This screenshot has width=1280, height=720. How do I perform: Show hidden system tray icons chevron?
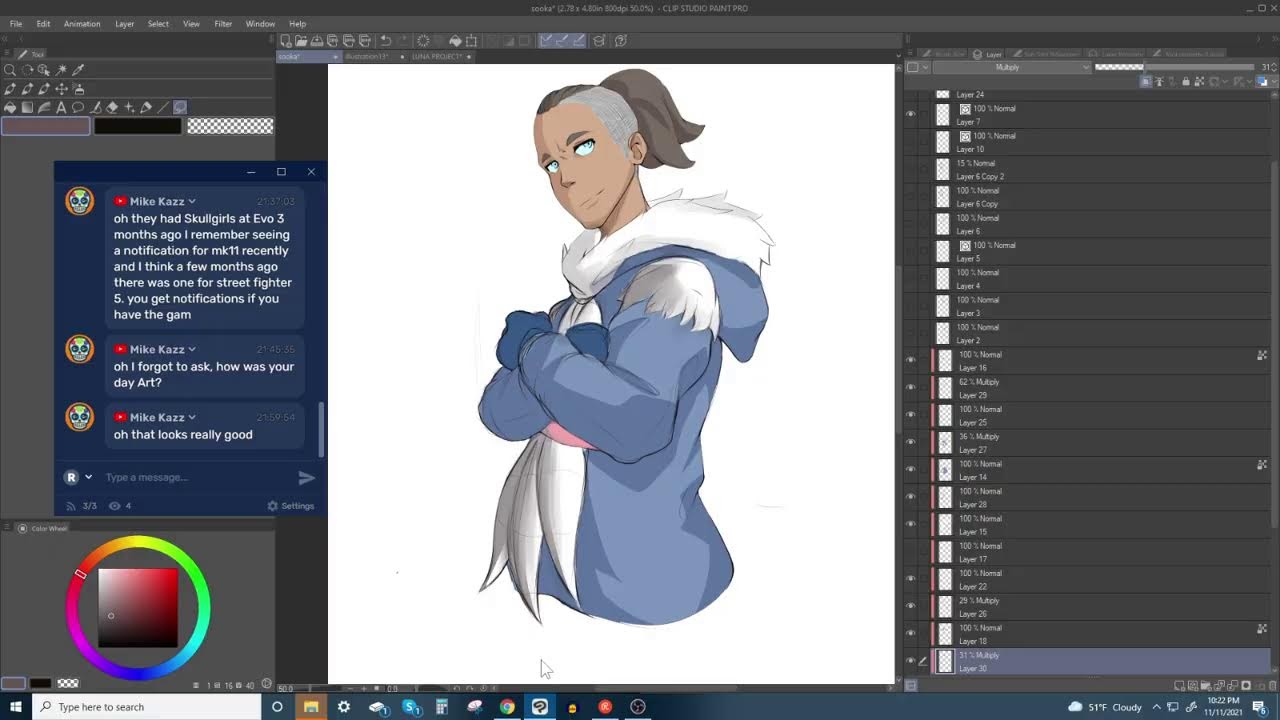[1155, 707]
